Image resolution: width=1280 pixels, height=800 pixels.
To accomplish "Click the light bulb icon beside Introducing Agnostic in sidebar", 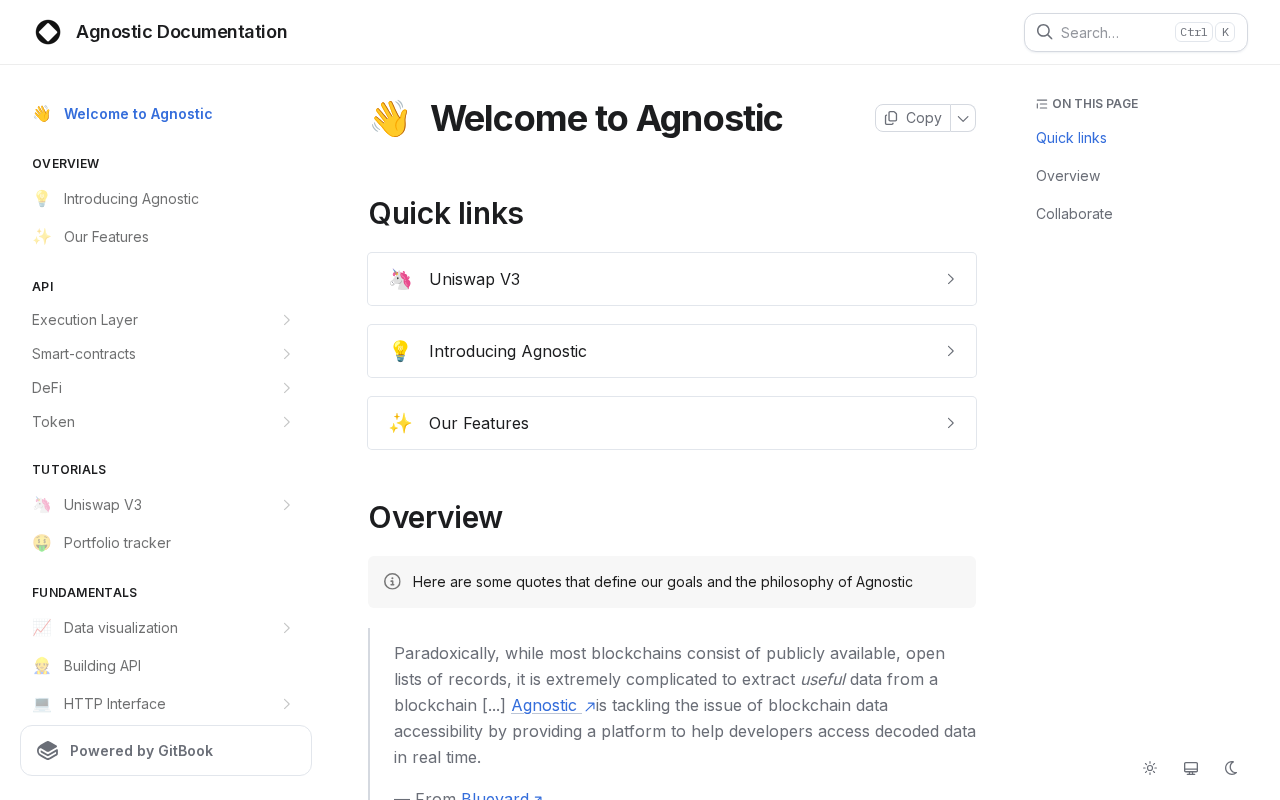I will point(42,199).
